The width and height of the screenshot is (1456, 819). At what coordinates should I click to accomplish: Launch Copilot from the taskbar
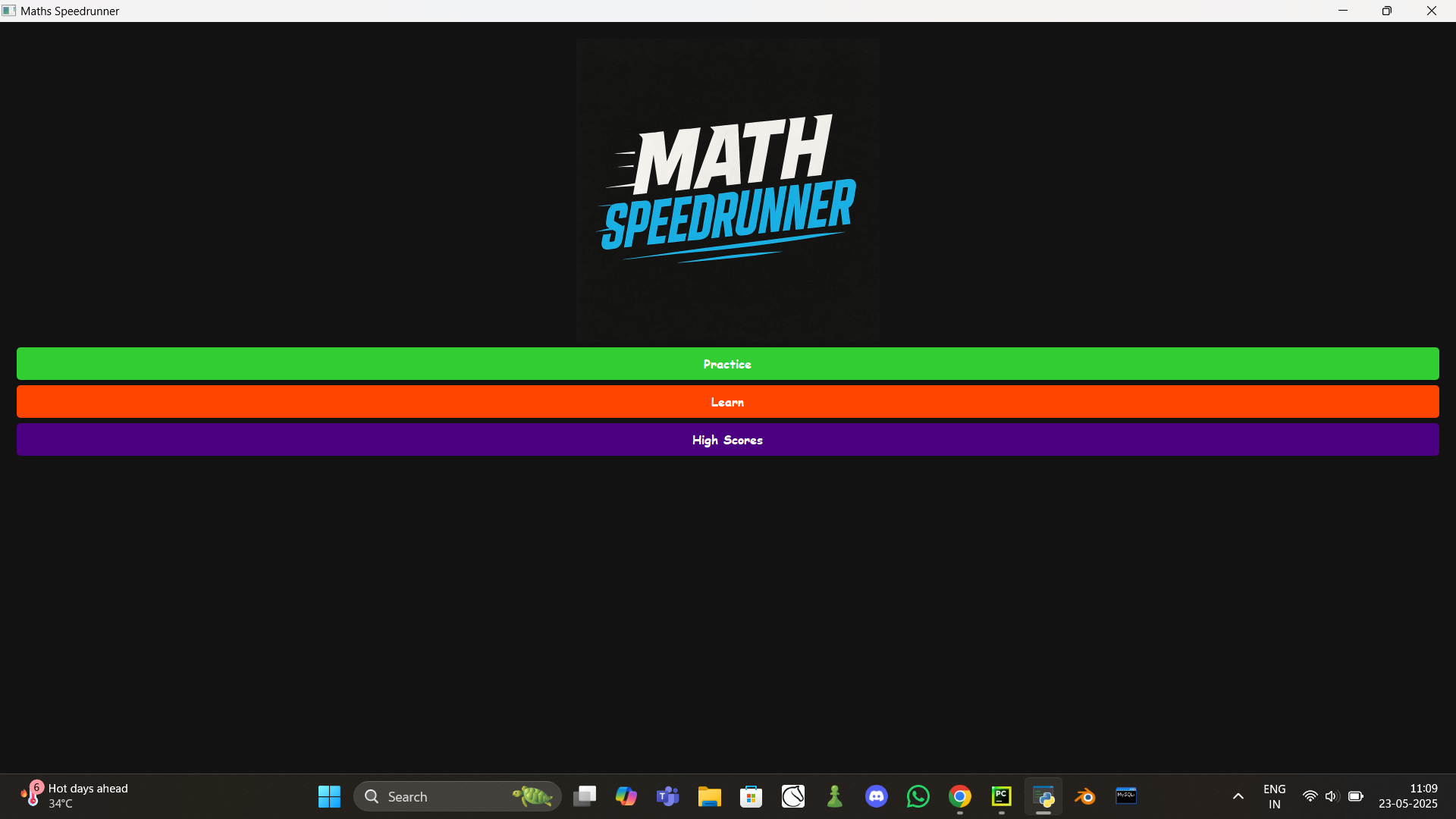tap(626, 796)
